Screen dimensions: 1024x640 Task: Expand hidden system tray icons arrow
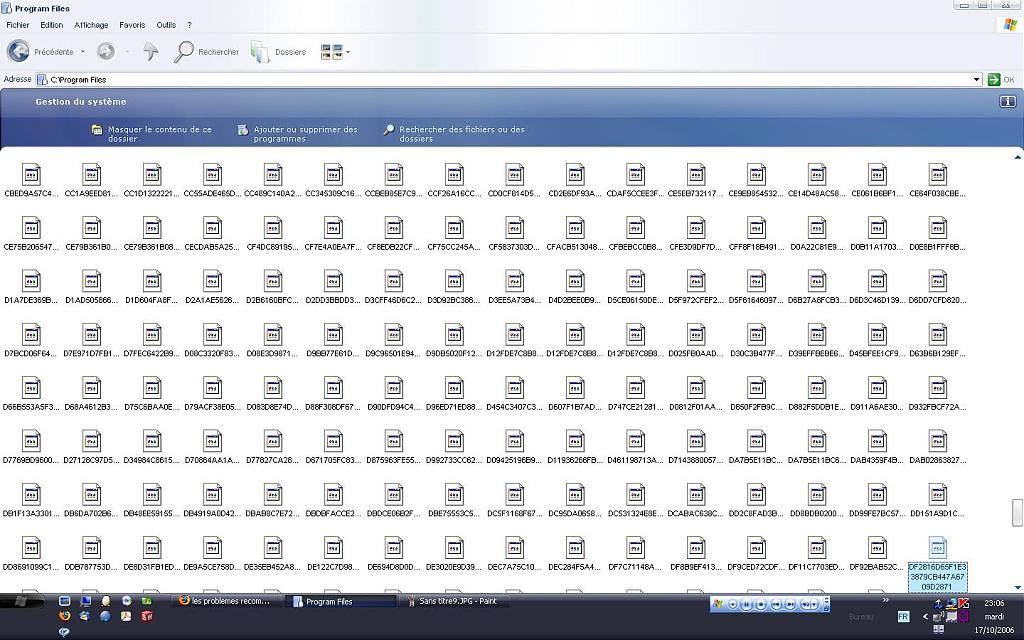[x=925, y=616]
